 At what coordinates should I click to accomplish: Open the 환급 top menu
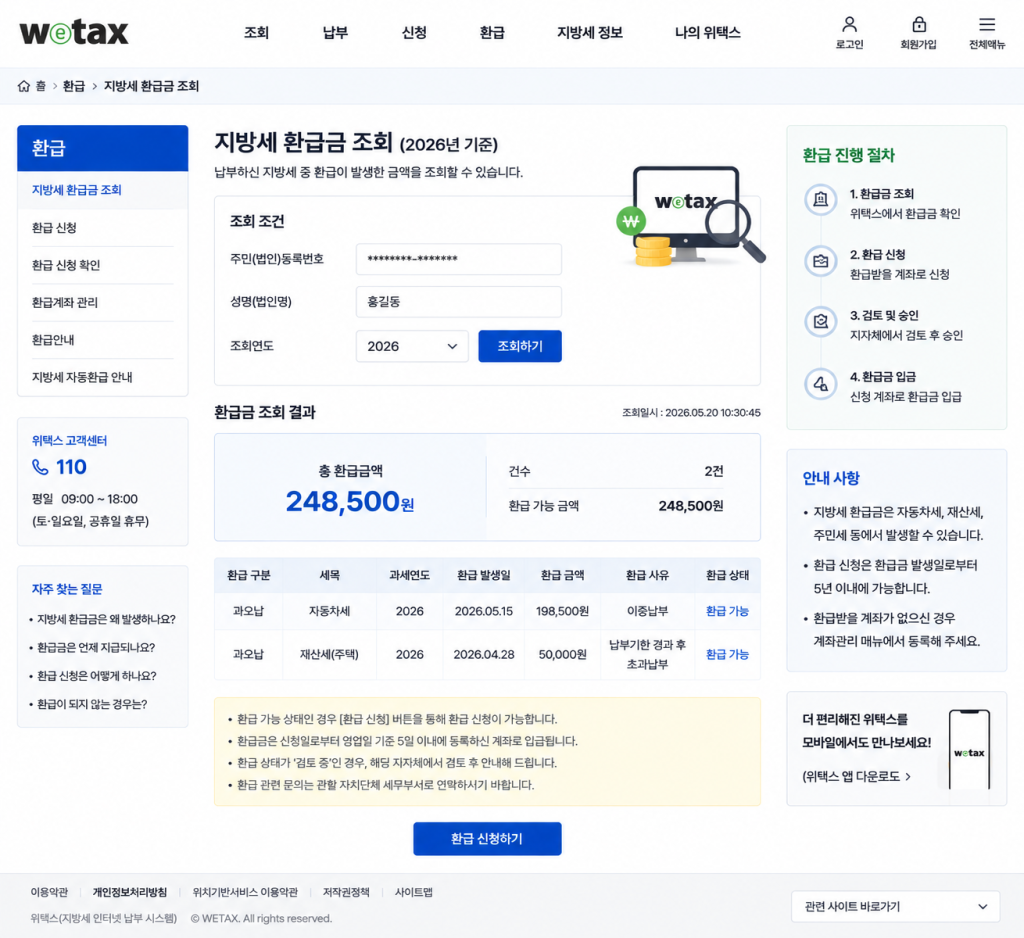(x=492, y=33)
